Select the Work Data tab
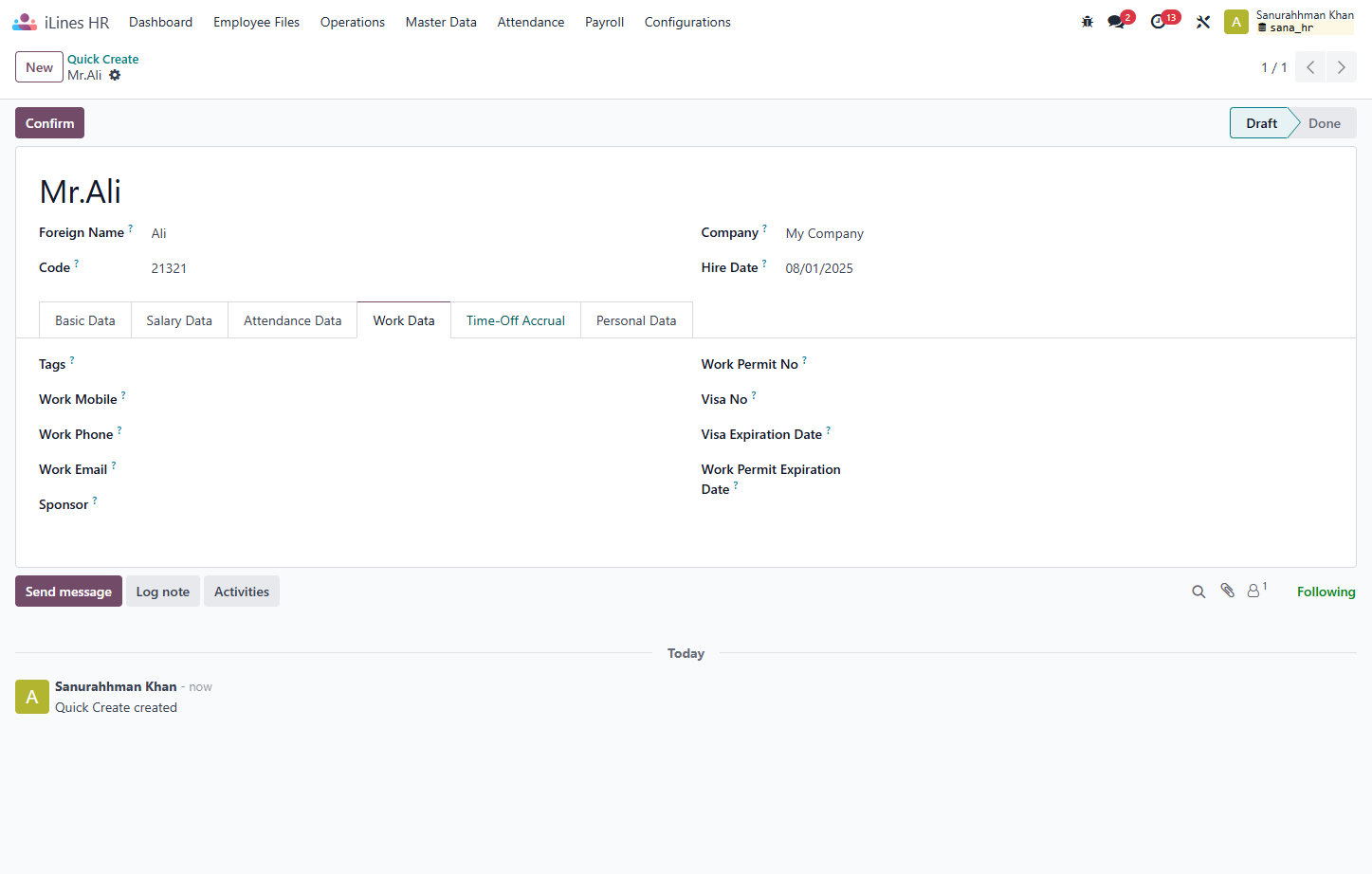The width and height of the screenshot is (1372, 874). click(x=404, y=320)
